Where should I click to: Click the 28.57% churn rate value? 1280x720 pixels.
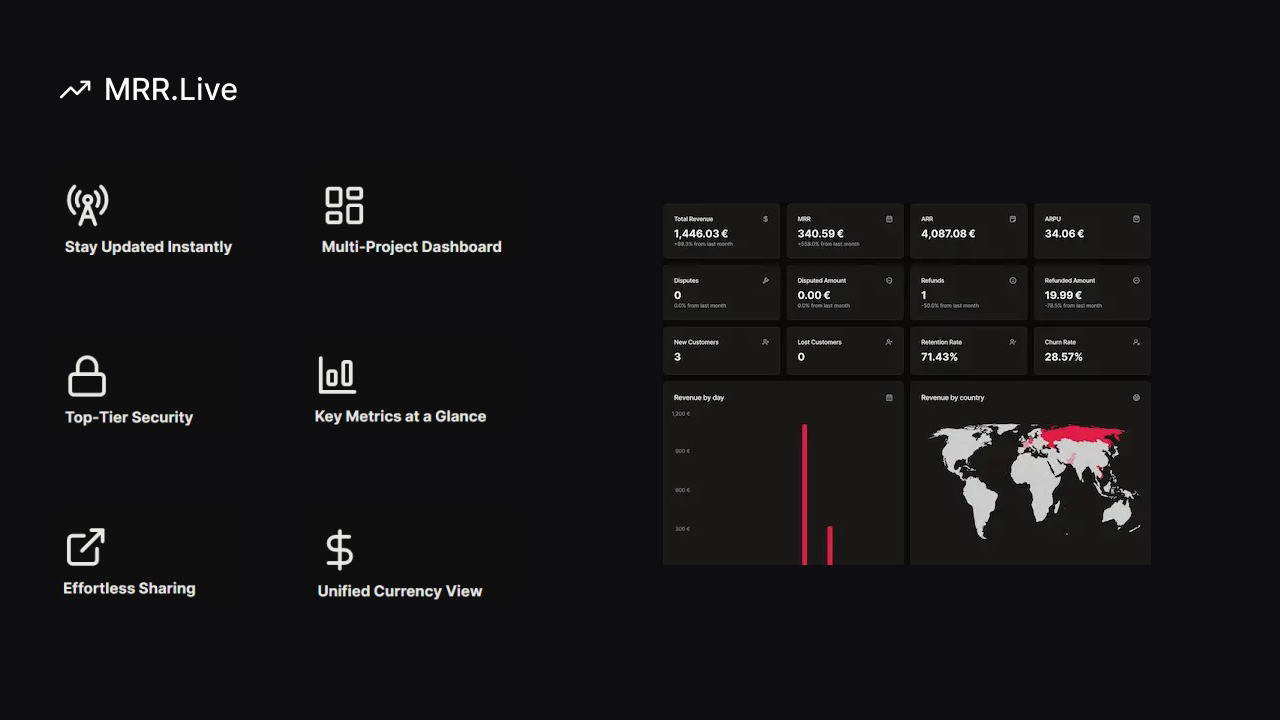[x=1063, y=357]
